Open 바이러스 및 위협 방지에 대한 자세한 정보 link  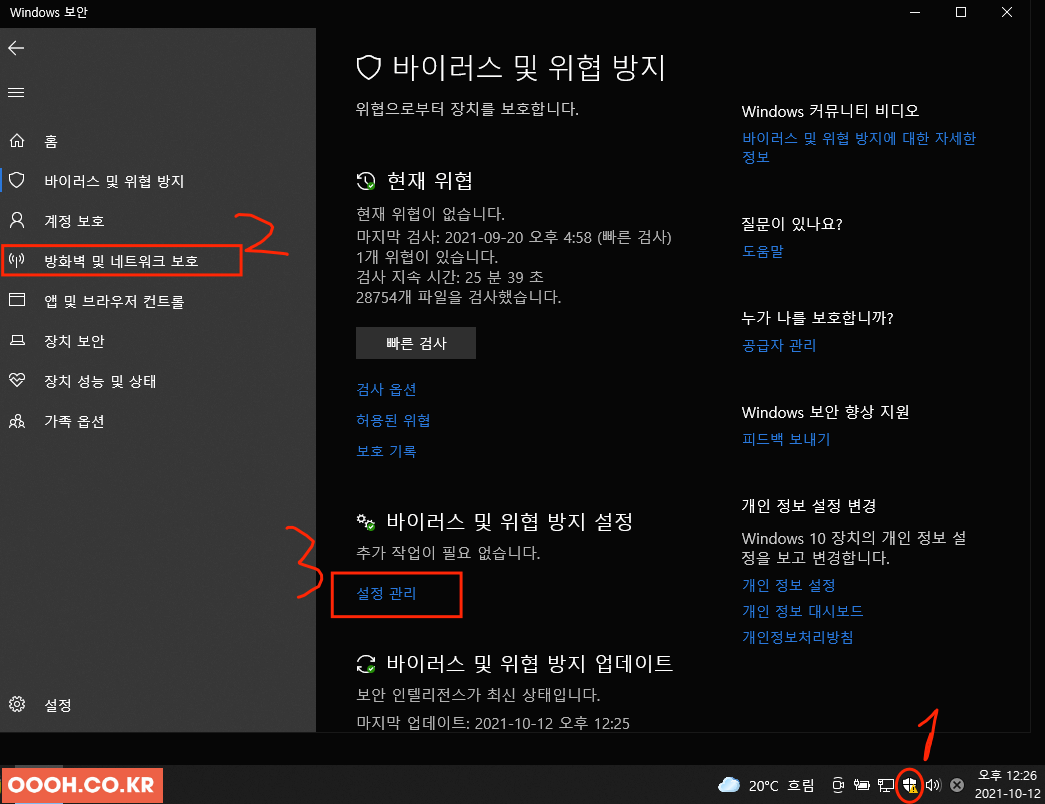point(859,147)
